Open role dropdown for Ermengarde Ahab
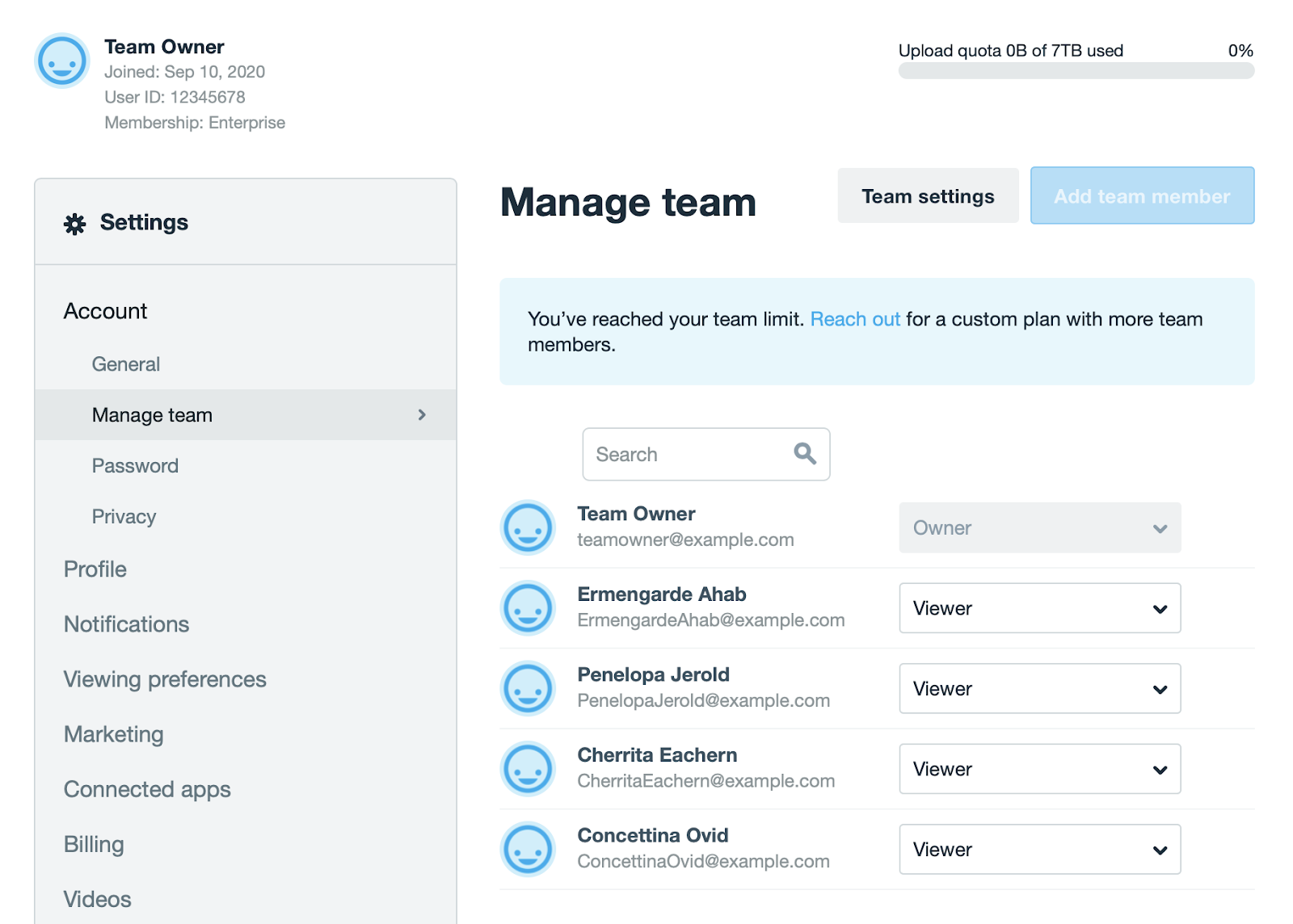This screenshot has height=924, width=1293. pos(1039,608)
